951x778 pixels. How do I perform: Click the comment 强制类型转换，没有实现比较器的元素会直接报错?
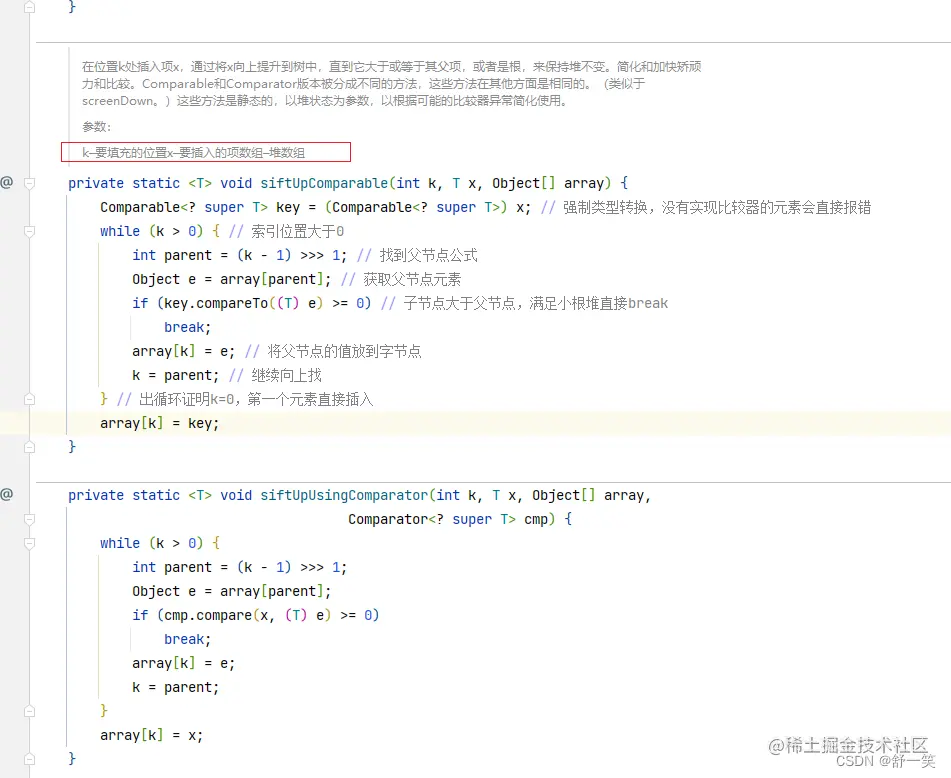point(706,207)
